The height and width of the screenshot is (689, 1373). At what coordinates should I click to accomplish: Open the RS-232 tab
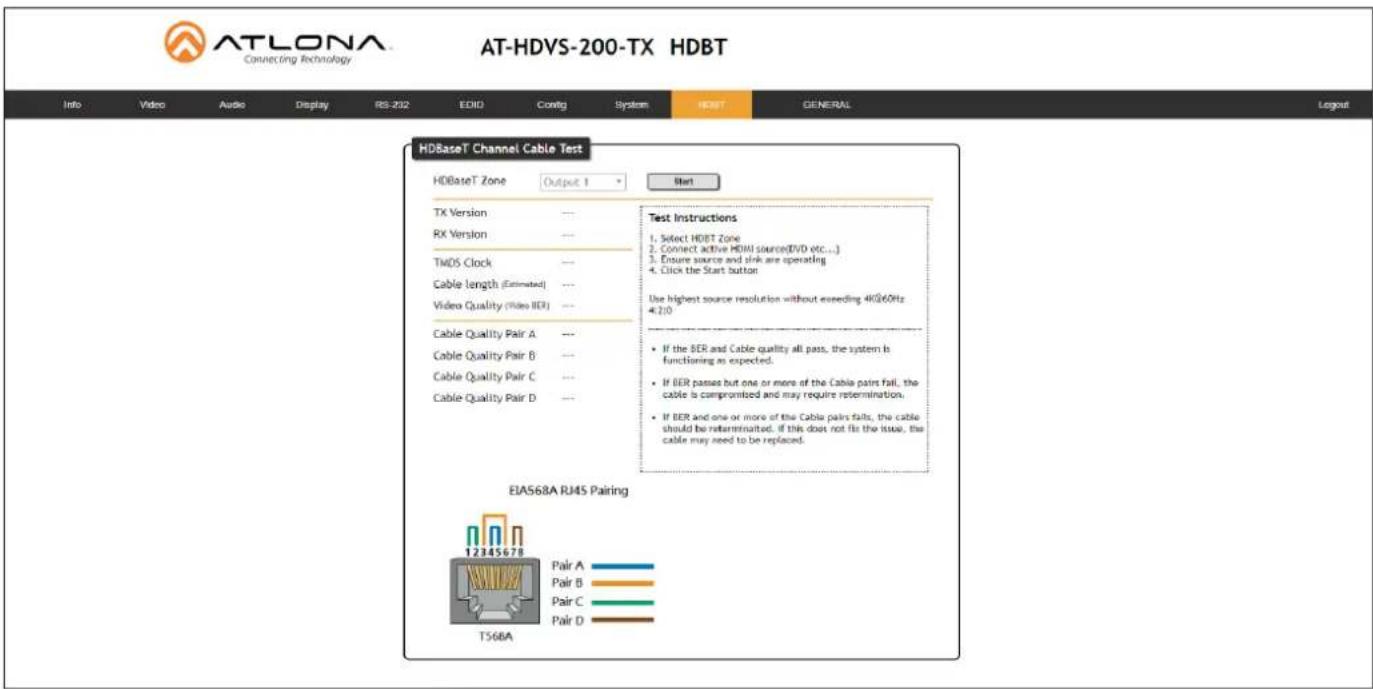point(392,105)
